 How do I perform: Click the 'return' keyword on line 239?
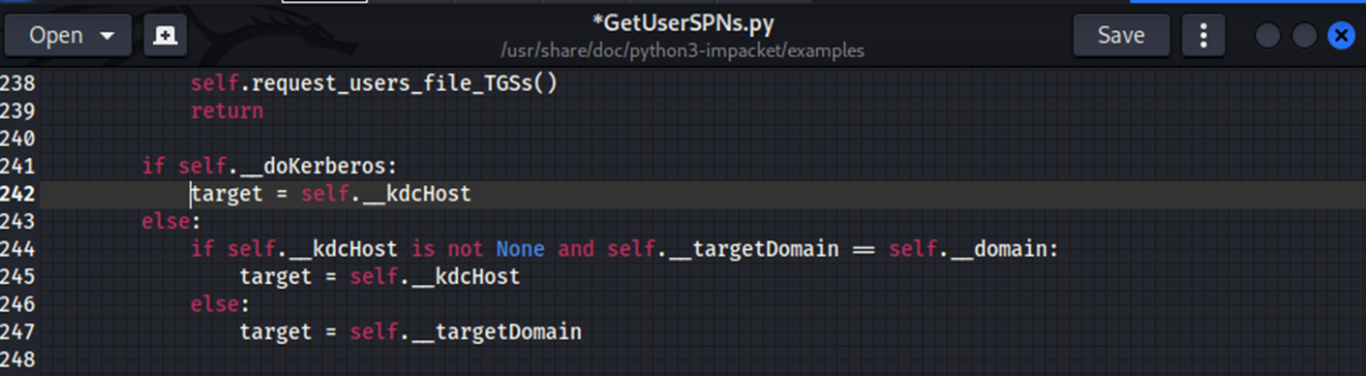[227, 111]
